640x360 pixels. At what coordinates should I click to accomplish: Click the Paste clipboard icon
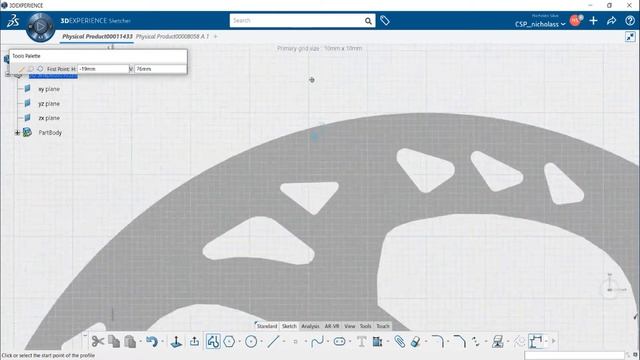(x=130, y=341)
